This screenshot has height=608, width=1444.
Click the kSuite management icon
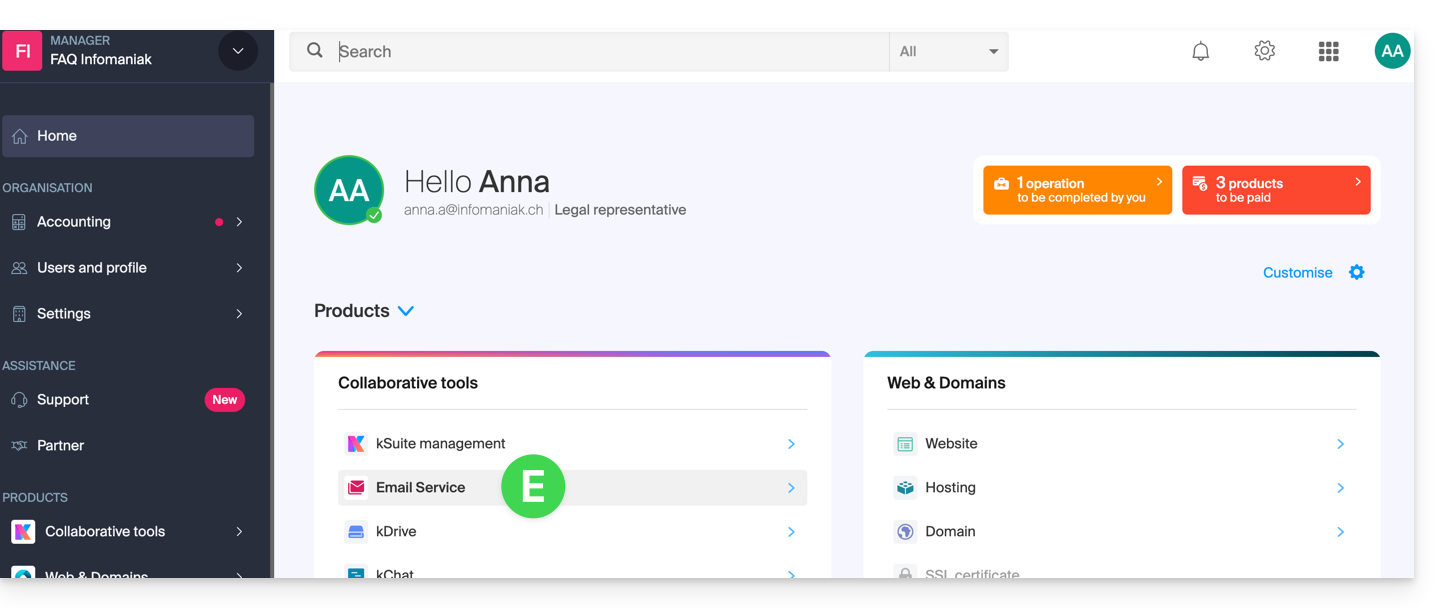point(356,443)
